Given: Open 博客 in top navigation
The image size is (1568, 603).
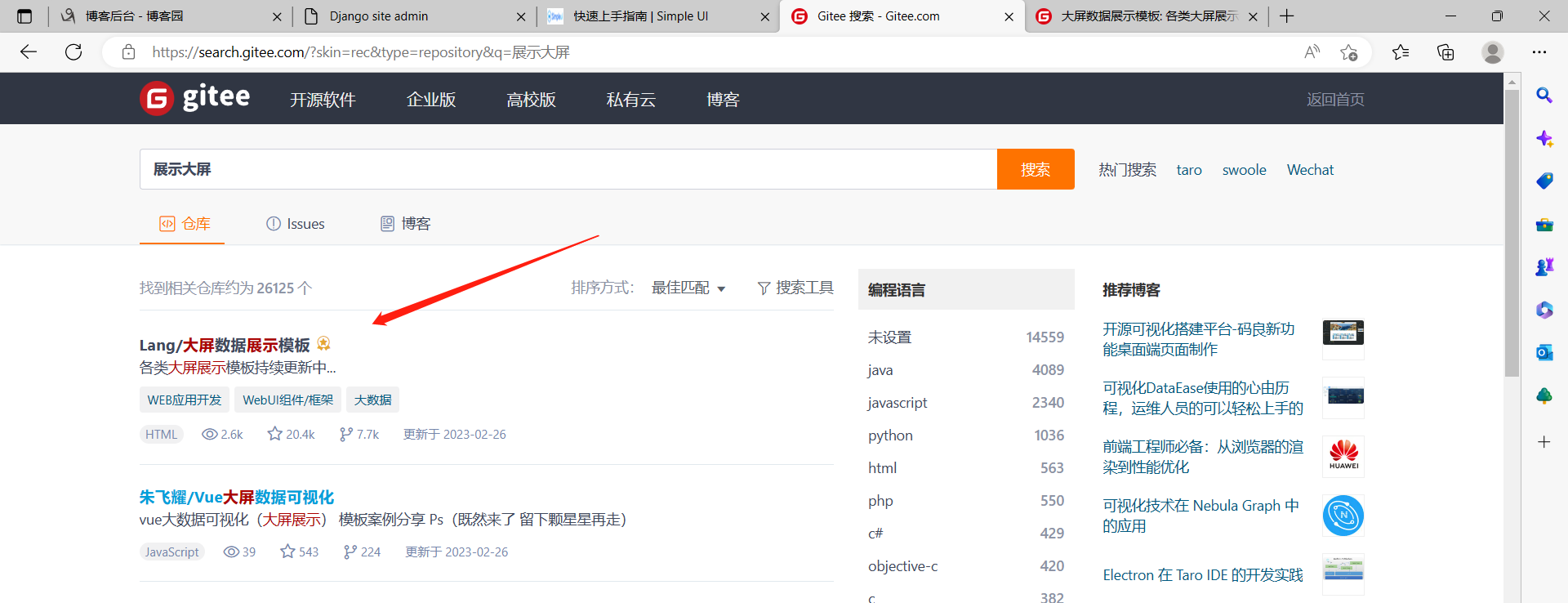Looking at the screenshot, I should pos(723,100).
